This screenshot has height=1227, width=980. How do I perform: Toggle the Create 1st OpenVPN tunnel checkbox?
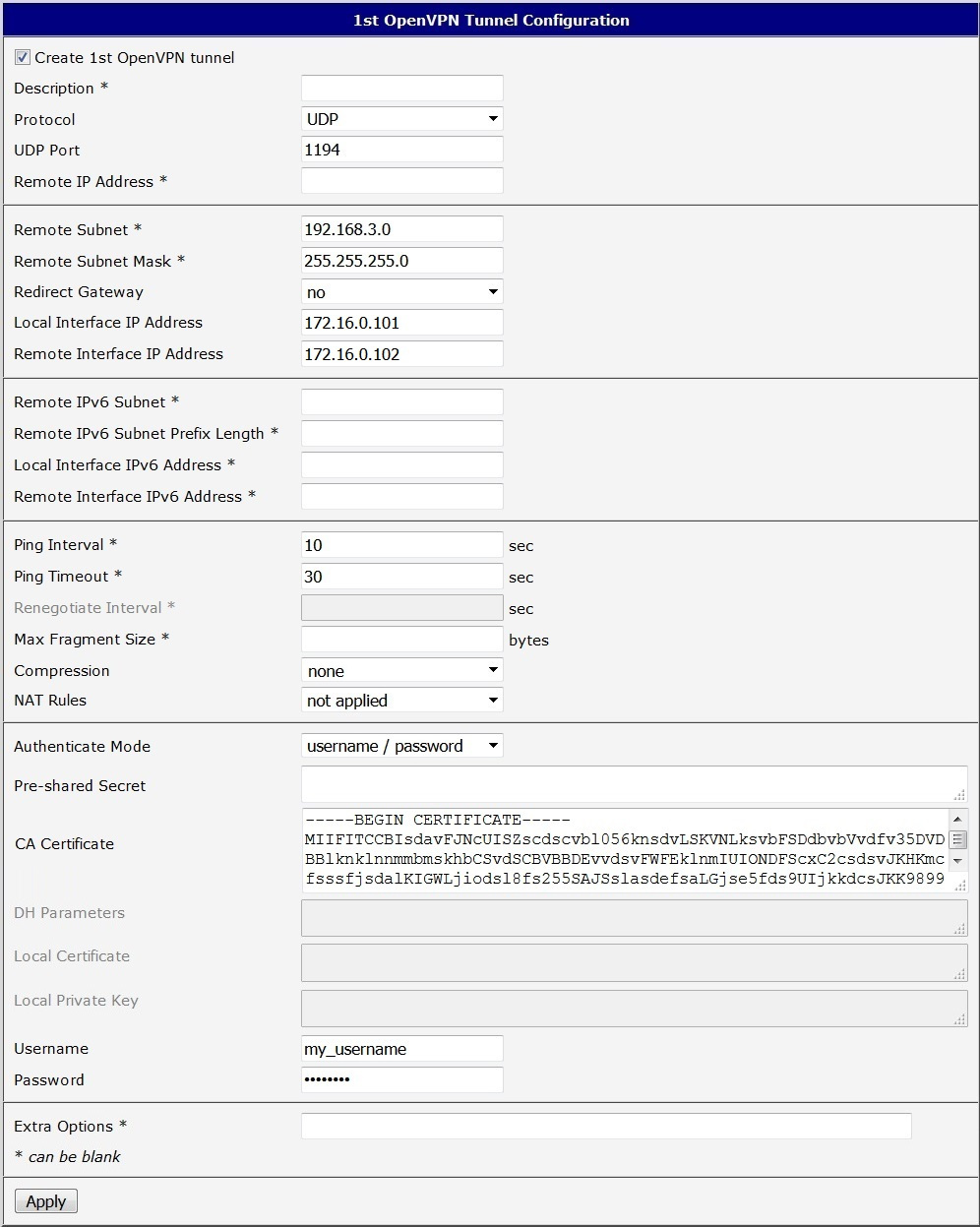(x=23, y=58)
